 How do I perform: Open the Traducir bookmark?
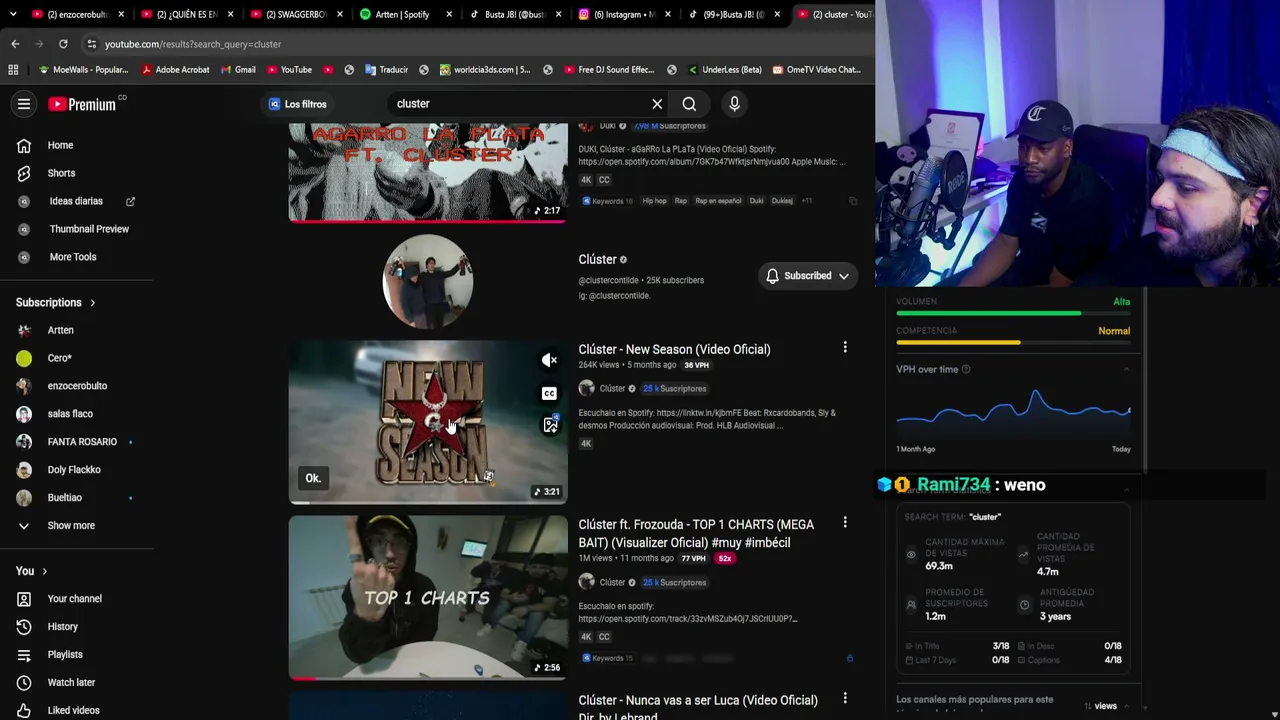[386, 70]
